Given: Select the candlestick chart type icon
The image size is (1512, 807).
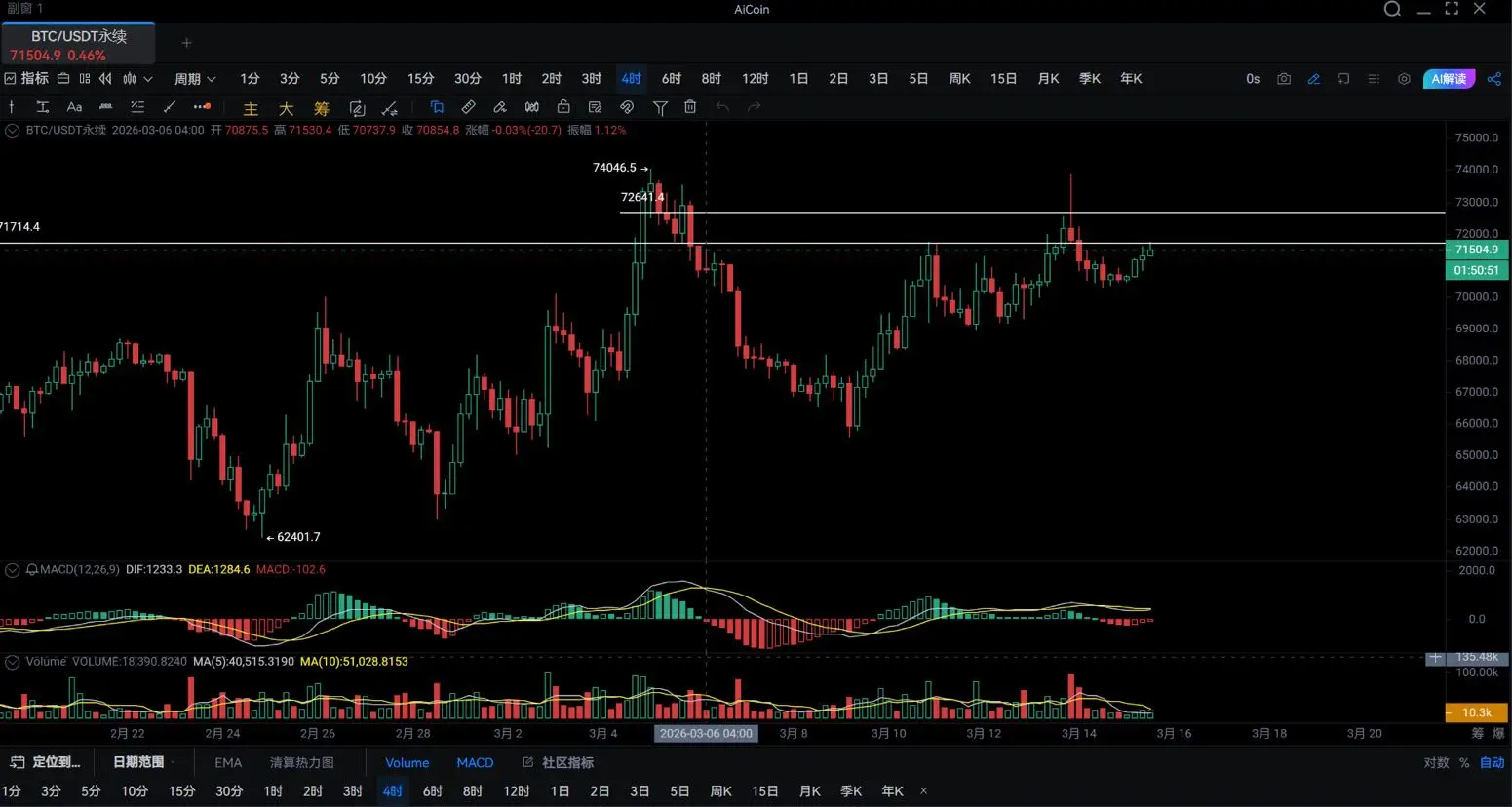Looking at the screenshot, I should click(x=130, y=78).
